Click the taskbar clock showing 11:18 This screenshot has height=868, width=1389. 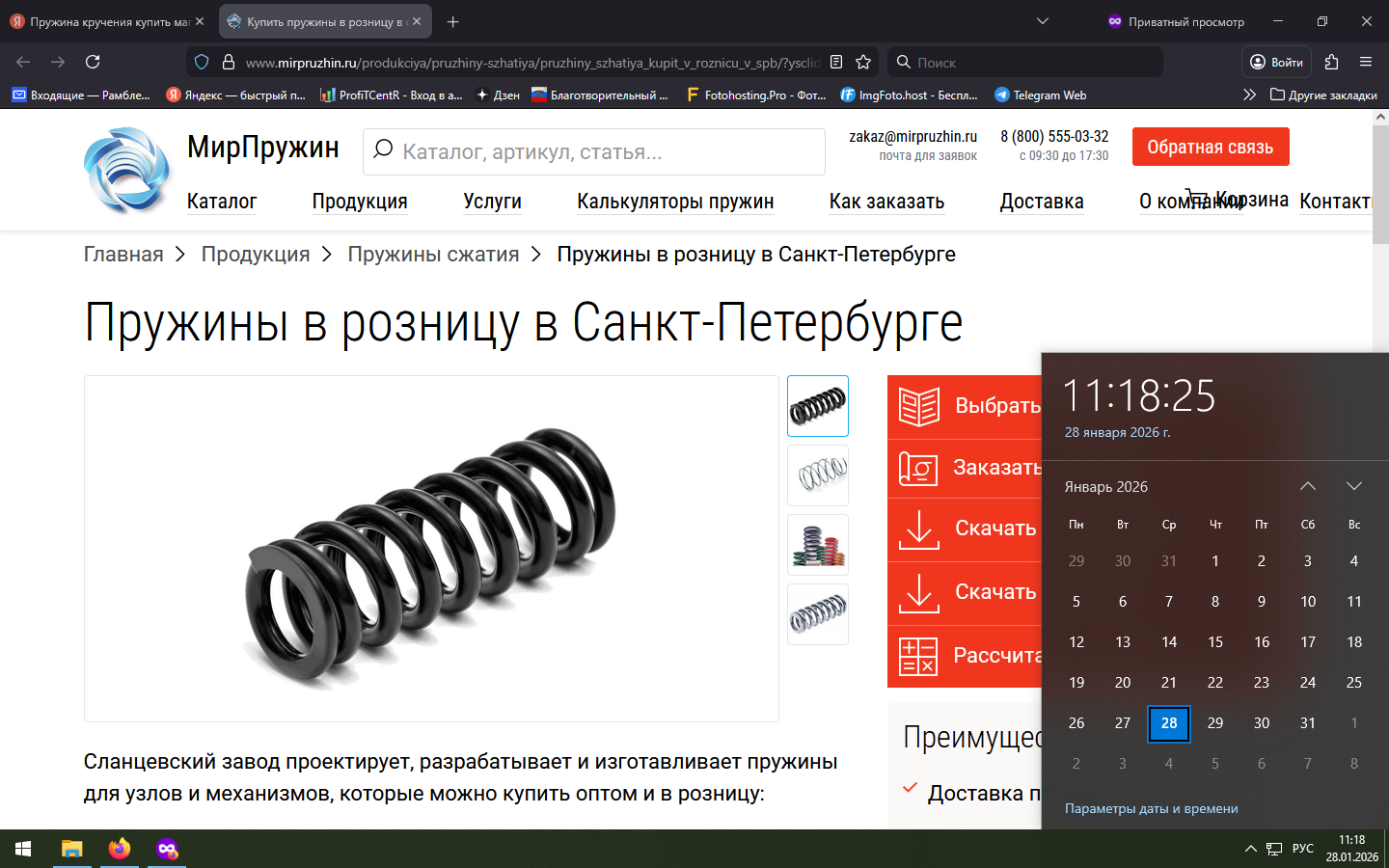pyautogui.click(x=1351, y=849)
